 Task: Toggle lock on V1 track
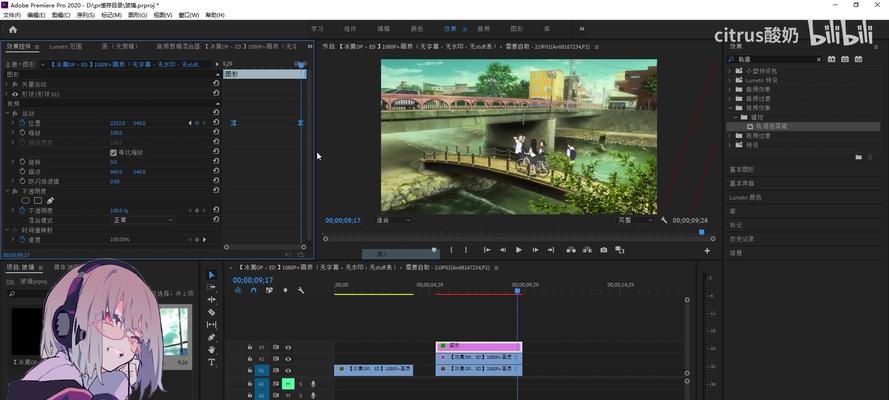[x=249, y=371]
